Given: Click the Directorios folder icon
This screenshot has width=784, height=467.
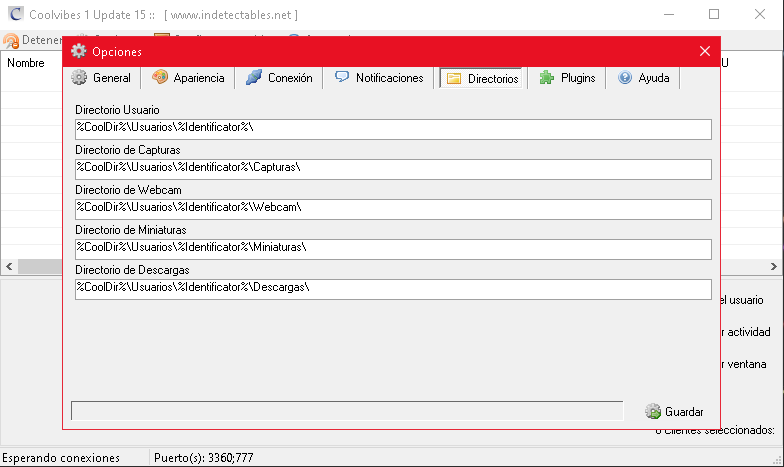Looking at the screenshot, I should [454, 78].
